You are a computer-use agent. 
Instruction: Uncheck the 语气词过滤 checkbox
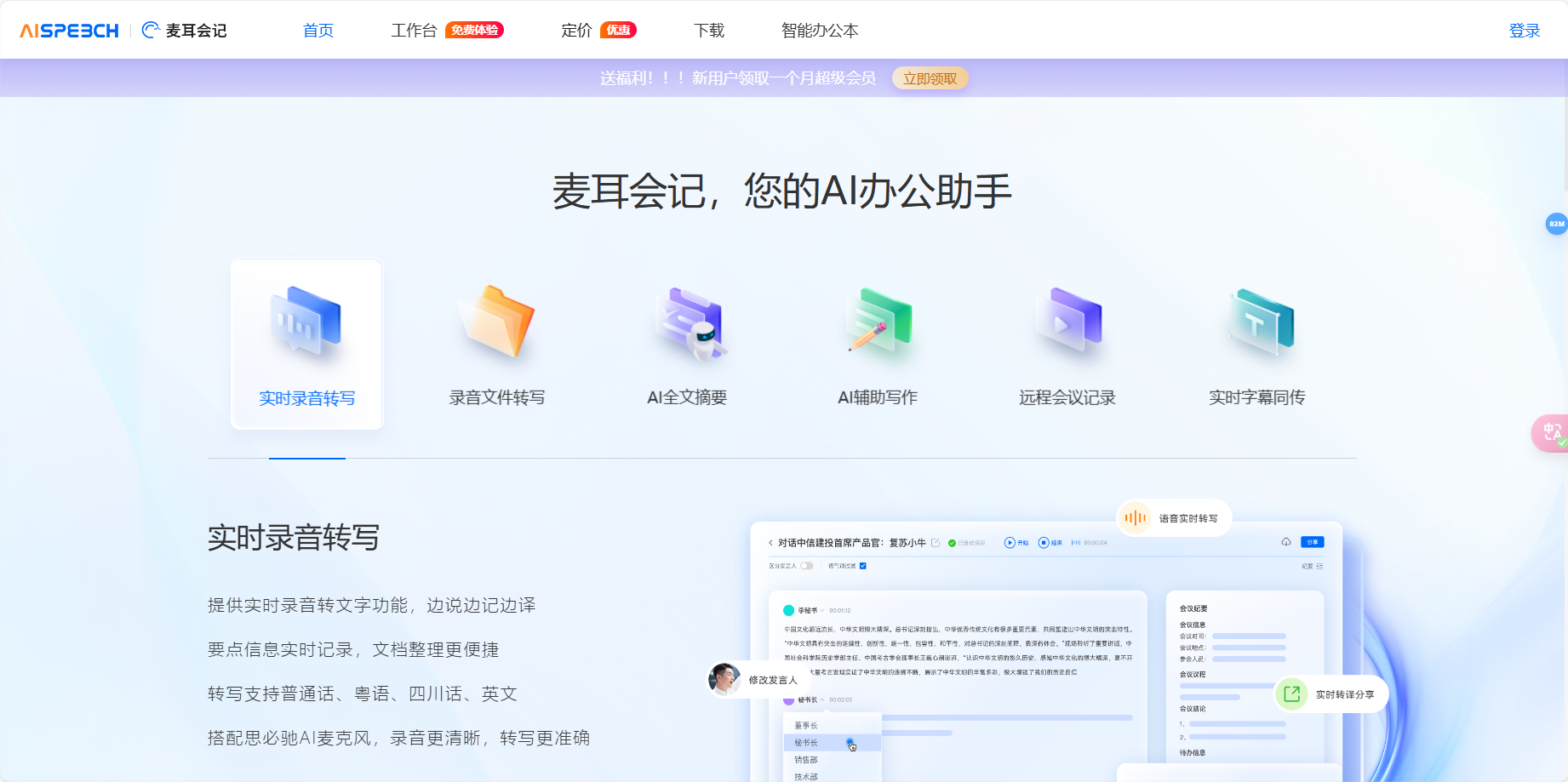point(862,566)
